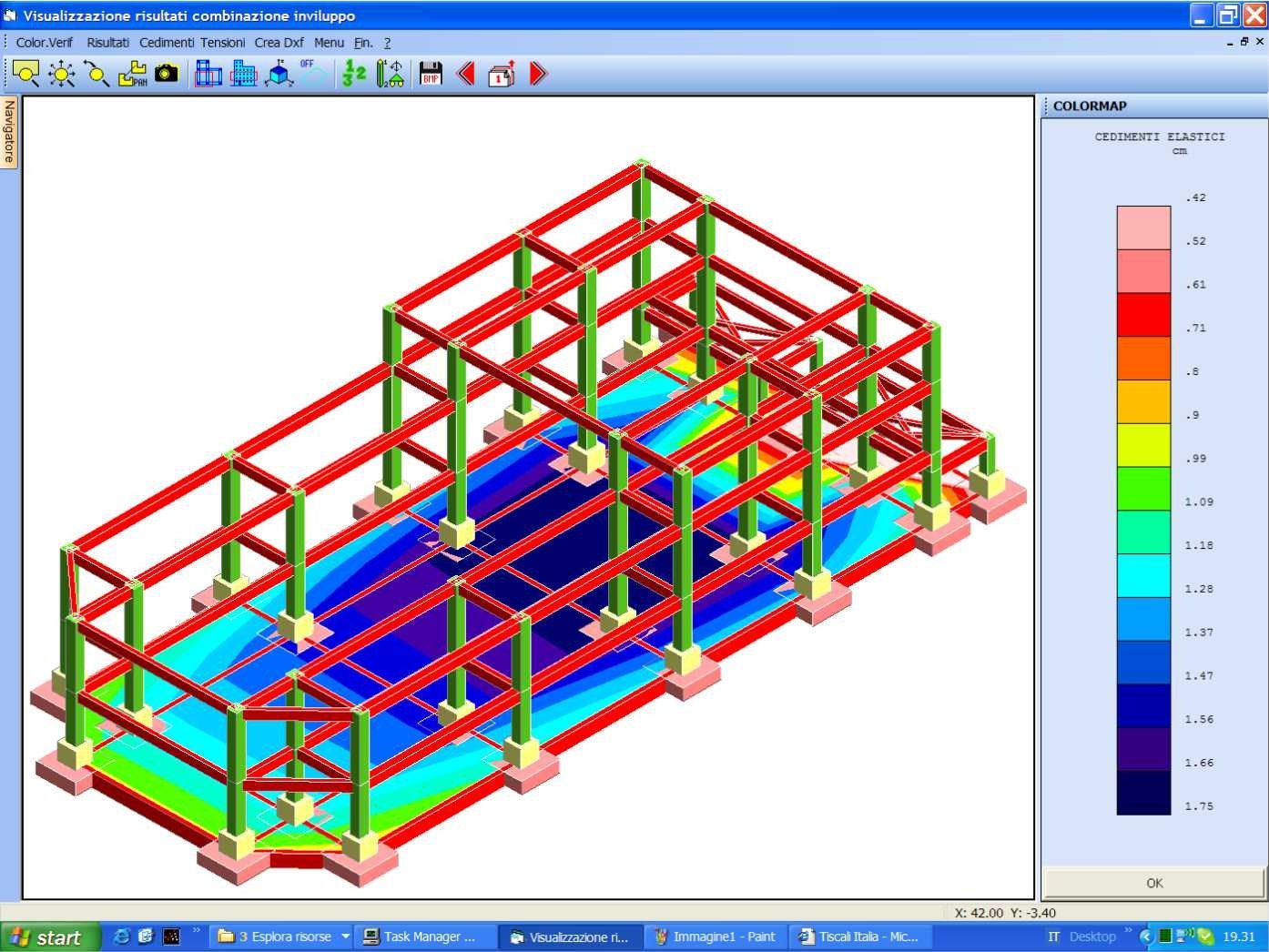
Task: Advance to next result with right red arrow
Action: [x=538, y=74]
